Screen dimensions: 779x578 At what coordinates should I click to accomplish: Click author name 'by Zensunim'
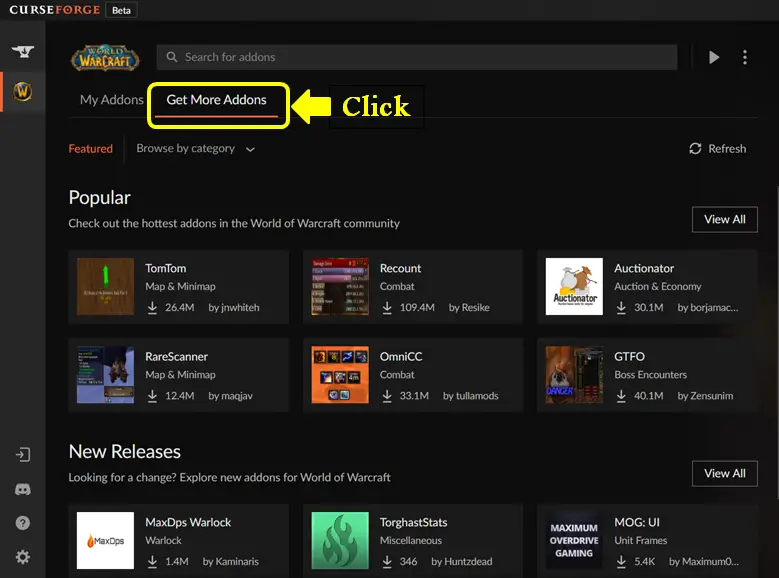(705, 396)
